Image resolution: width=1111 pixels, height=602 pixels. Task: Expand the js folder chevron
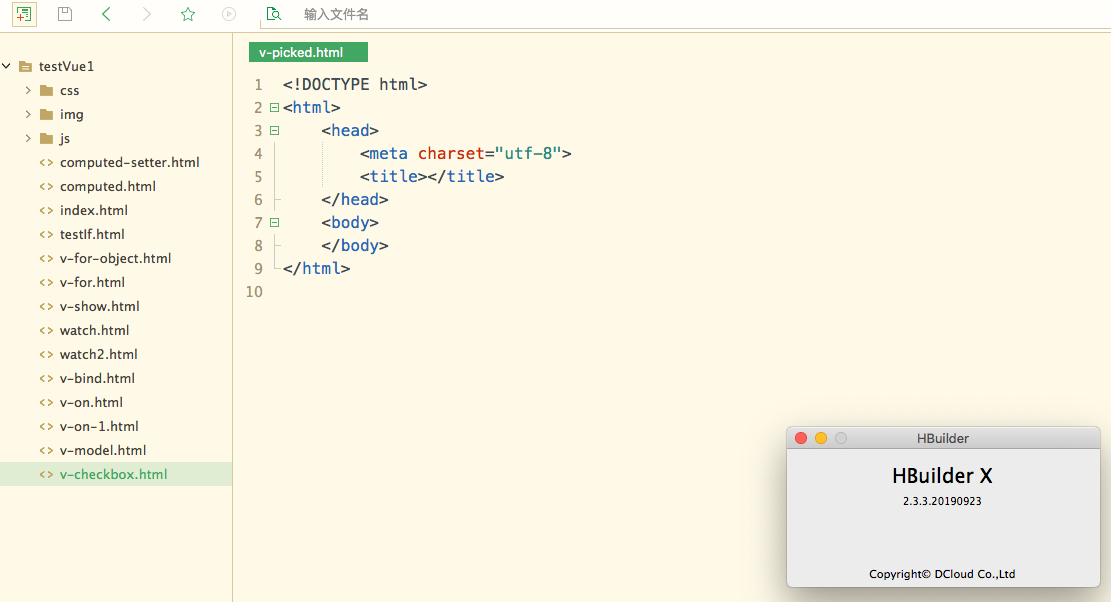(x=28, y=138)
